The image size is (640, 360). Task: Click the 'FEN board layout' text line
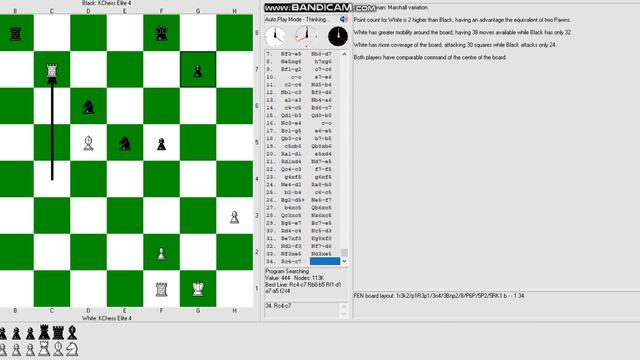(x=439, y=296)
